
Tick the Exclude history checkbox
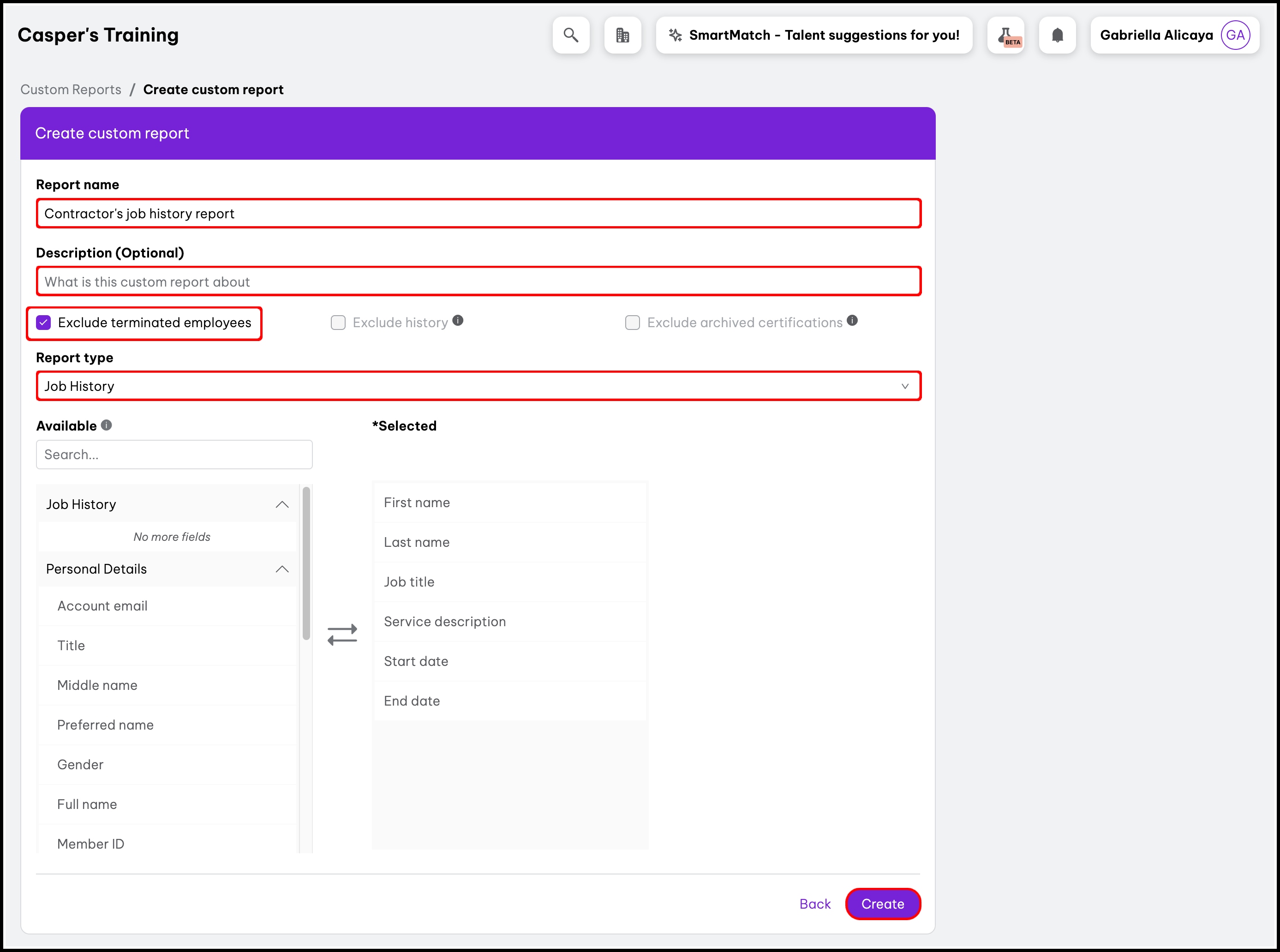[x=338, y=323]
